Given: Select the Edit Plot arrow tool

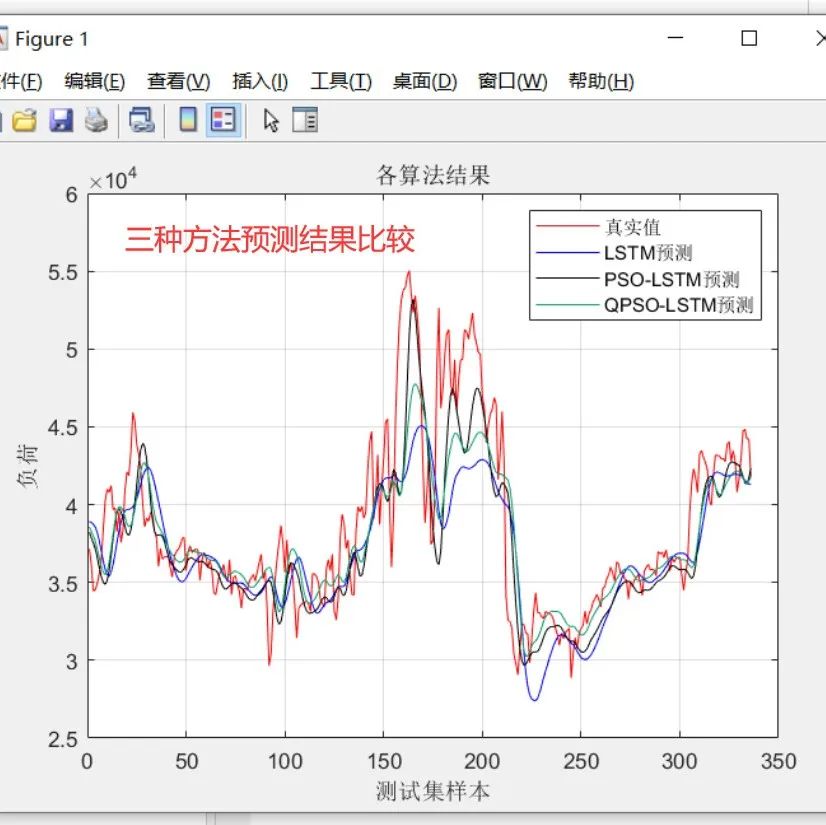Looking at the screenshot, I should pyautogui.click(x=271, y=121).
